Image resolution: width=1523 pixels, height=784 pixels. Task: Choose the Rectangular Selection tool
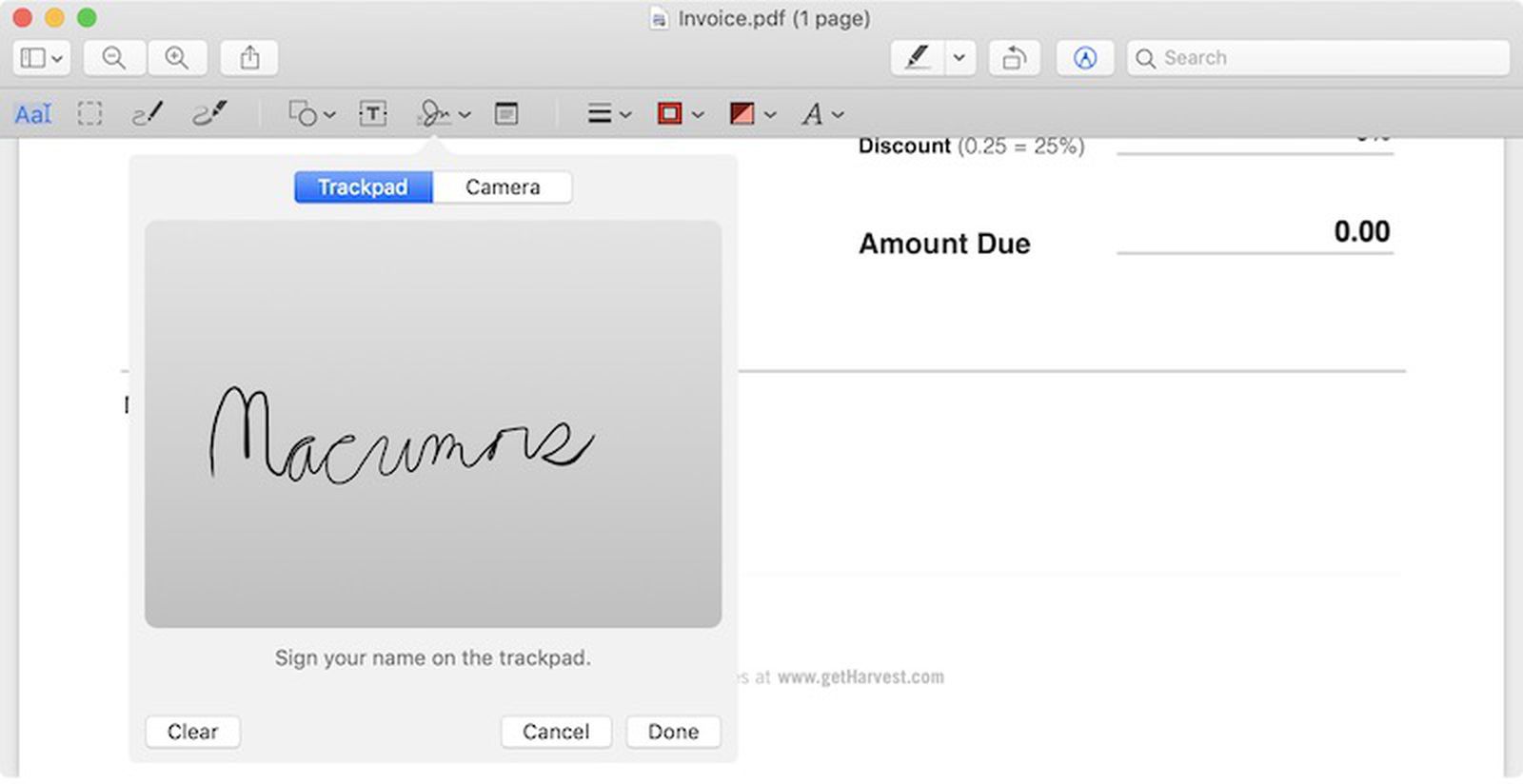[x=89, y=114]
